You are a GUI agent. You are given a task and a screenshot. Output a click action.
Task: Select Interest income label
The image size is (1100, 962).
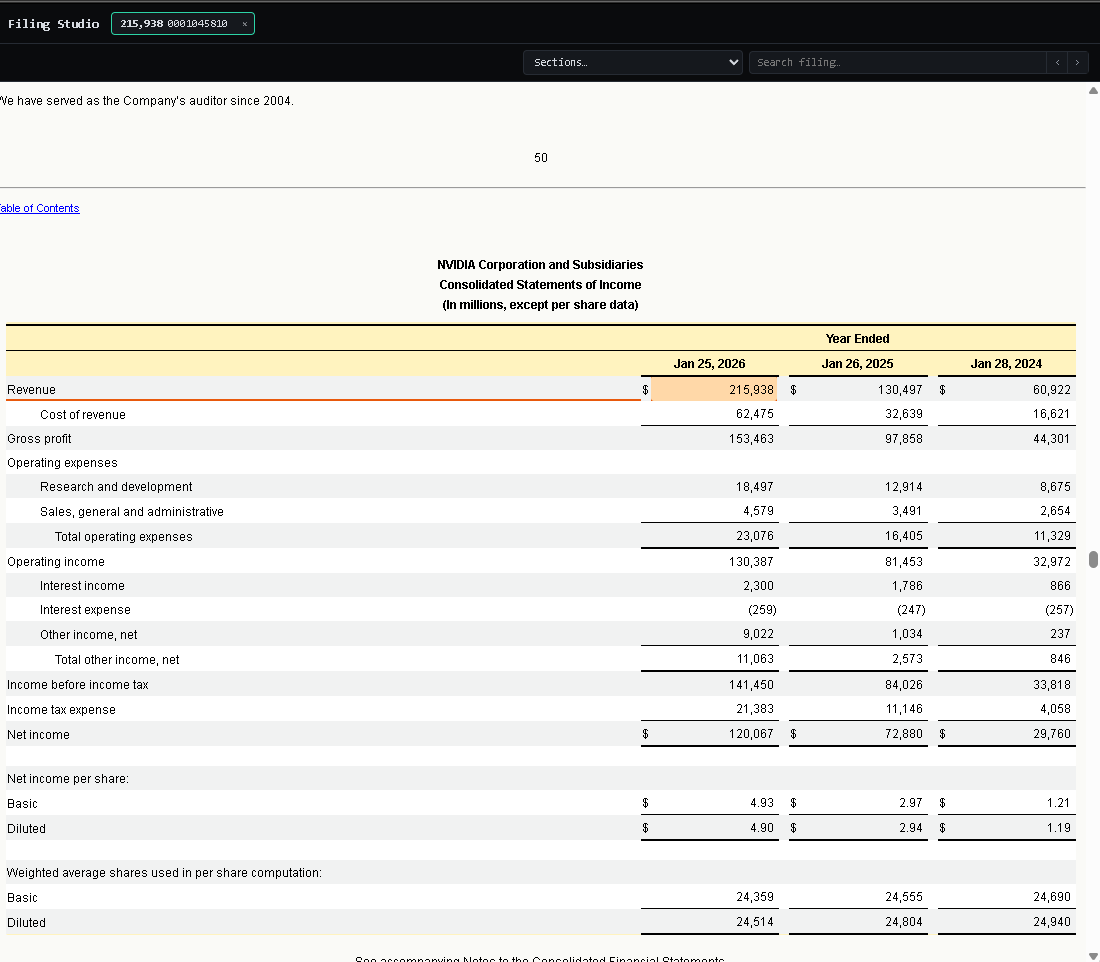pyautogui.click(x=82, y=586)
